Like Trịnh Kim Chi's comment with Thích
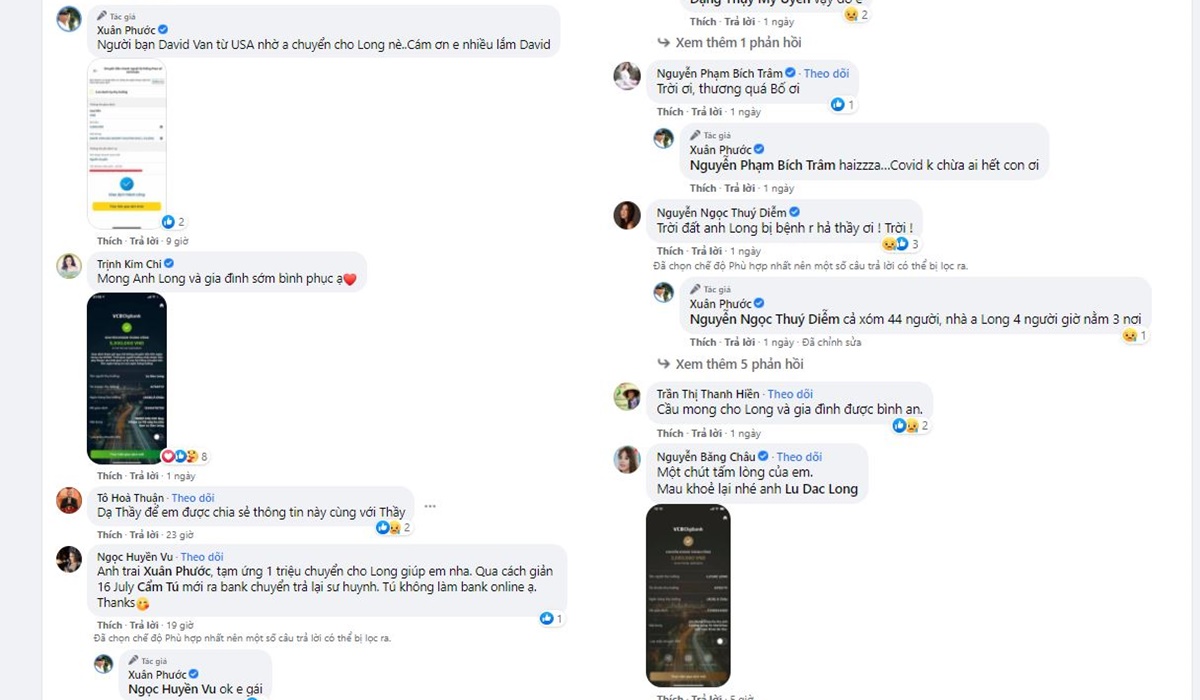Viewport: 1200px width, 700px height. [x=109, y=476]
